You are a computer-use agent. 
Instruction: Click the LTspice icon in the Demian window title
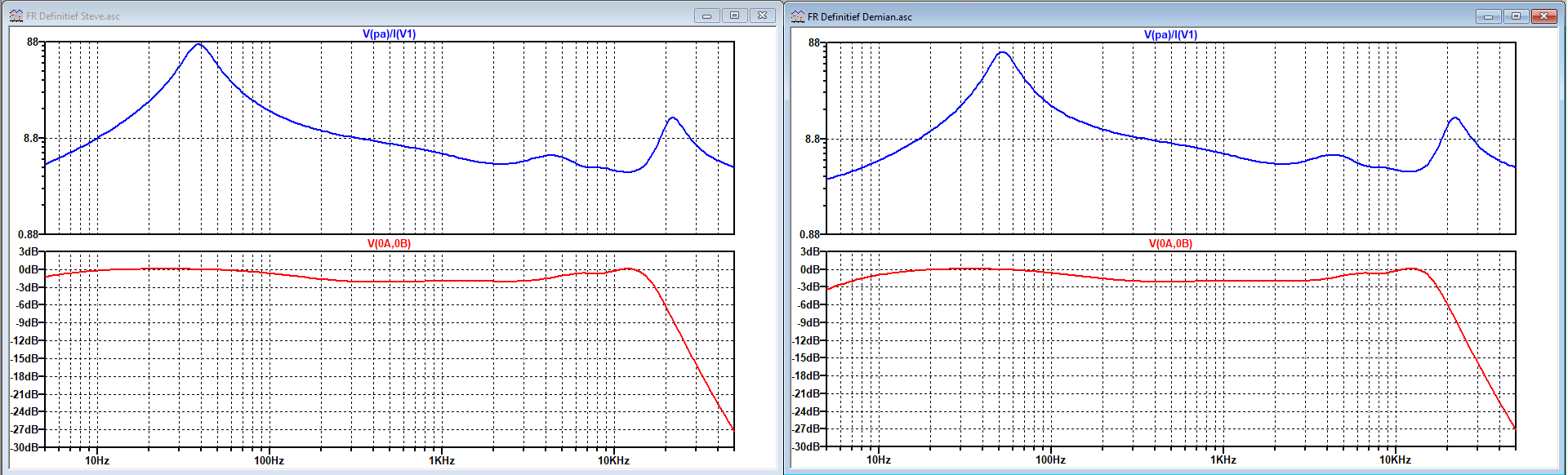798,16
